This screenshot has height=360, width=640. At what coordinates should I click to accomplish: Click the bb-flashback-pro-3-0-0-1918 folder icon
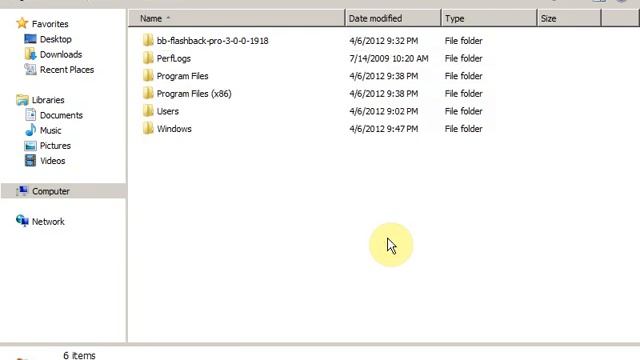tap(148, 40)
